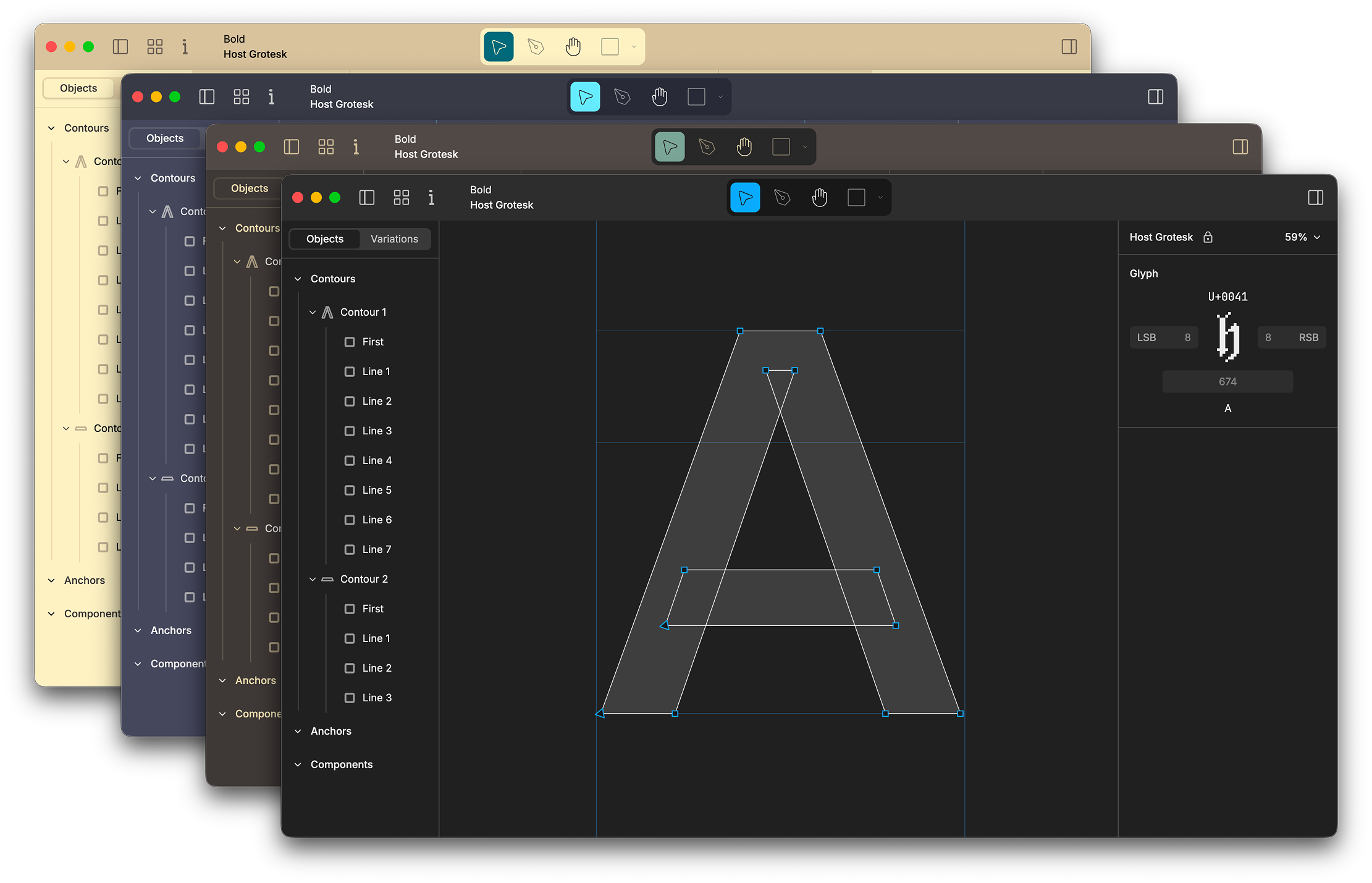
Task: Collapse Contour 1 in the front window
Action: [313, 313]
